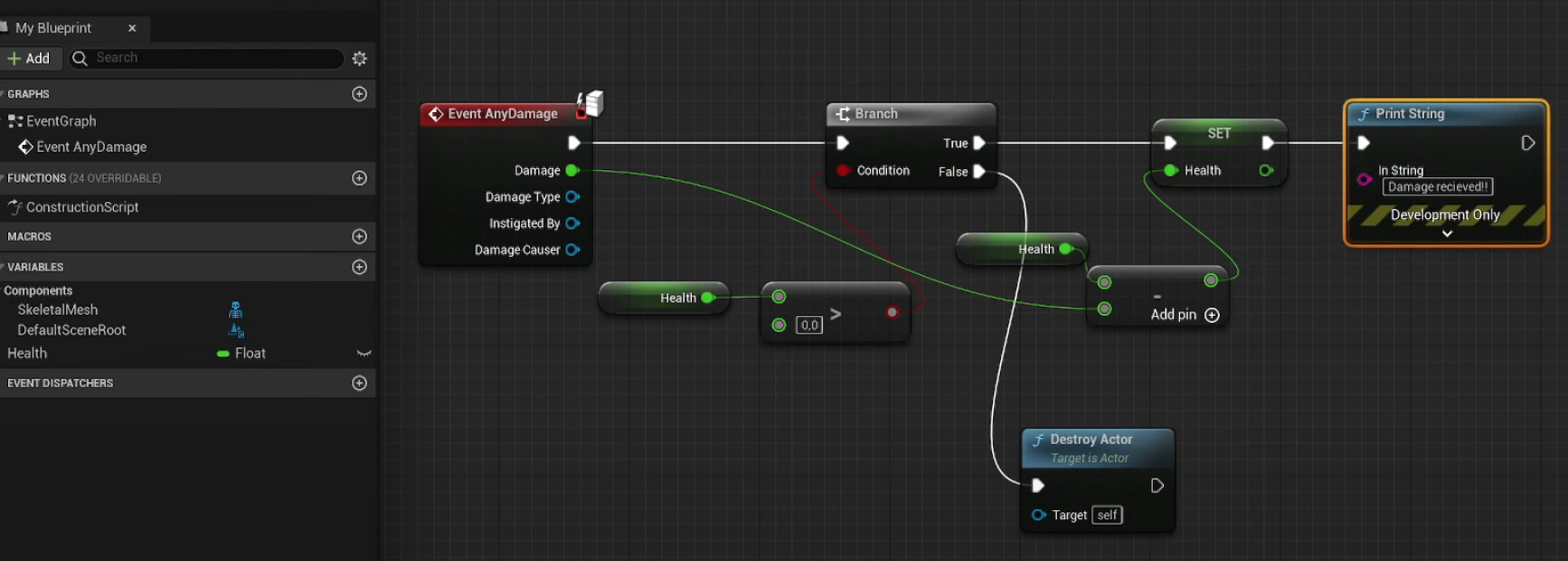This screenshot has height=561, width=1568.
Task: Click Destroy Actor execution input pin
Action: click(x=1038, y=486)
